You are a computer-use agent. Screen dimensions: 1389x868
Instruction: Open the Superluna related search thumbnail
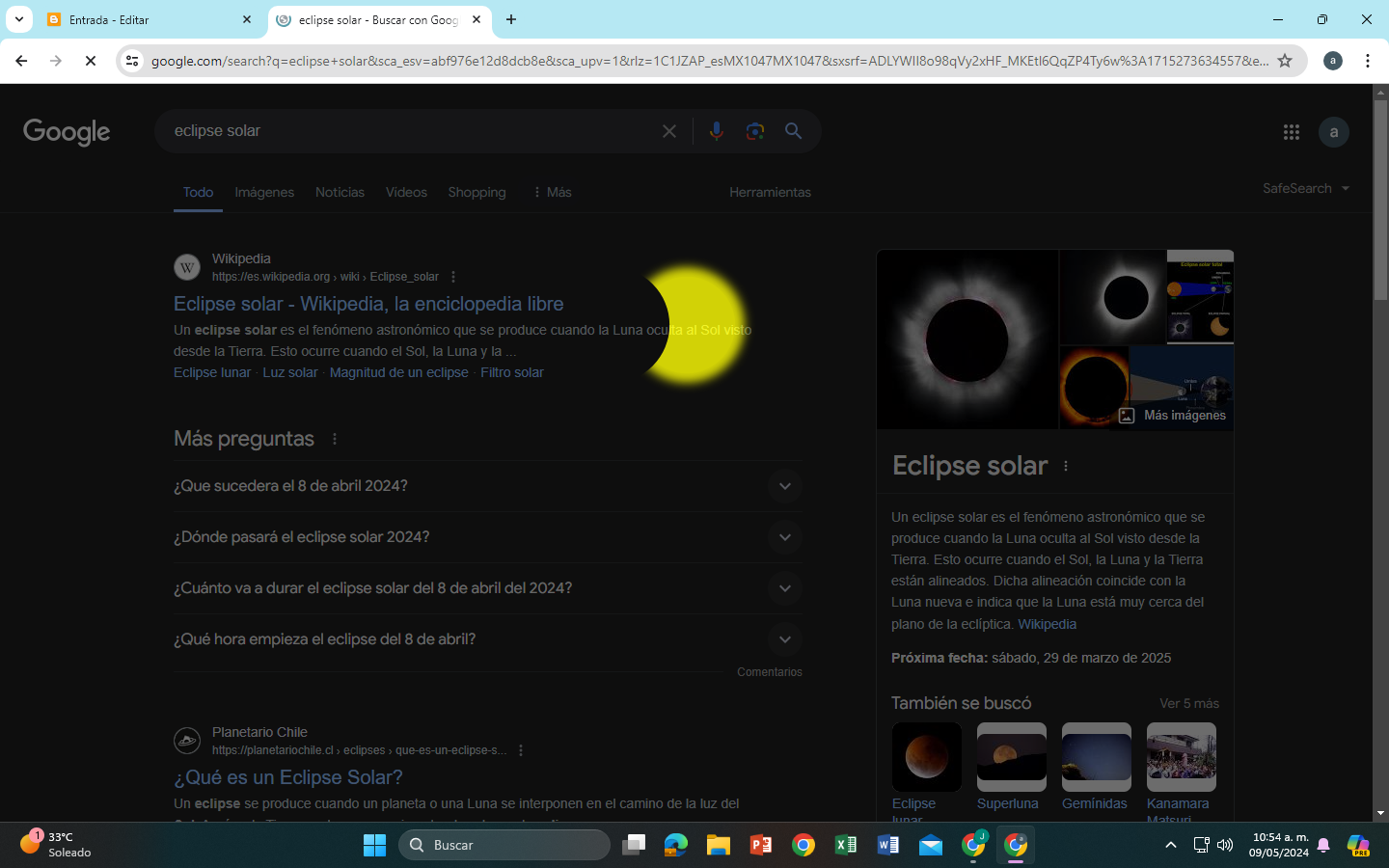point(1011,757)
